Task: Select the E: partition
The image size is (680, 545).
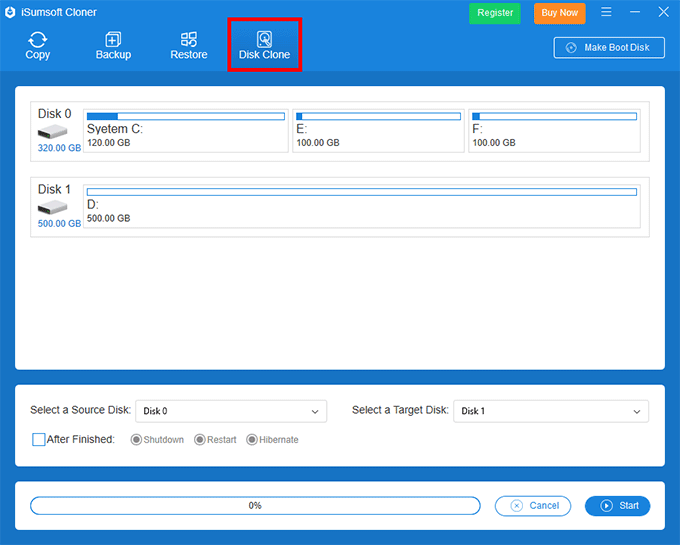Action: click(378, 131)
